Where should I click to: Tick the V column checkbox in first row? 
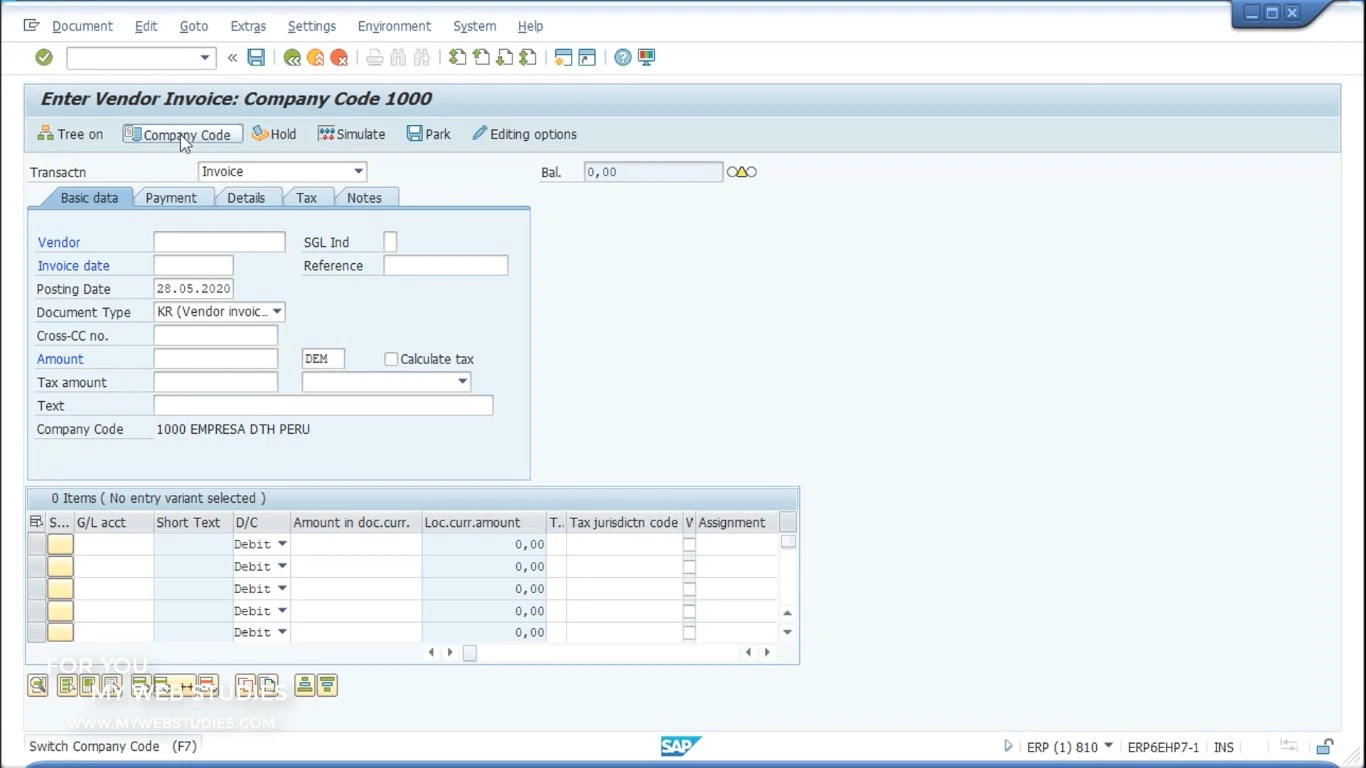[x=689, y=544]
